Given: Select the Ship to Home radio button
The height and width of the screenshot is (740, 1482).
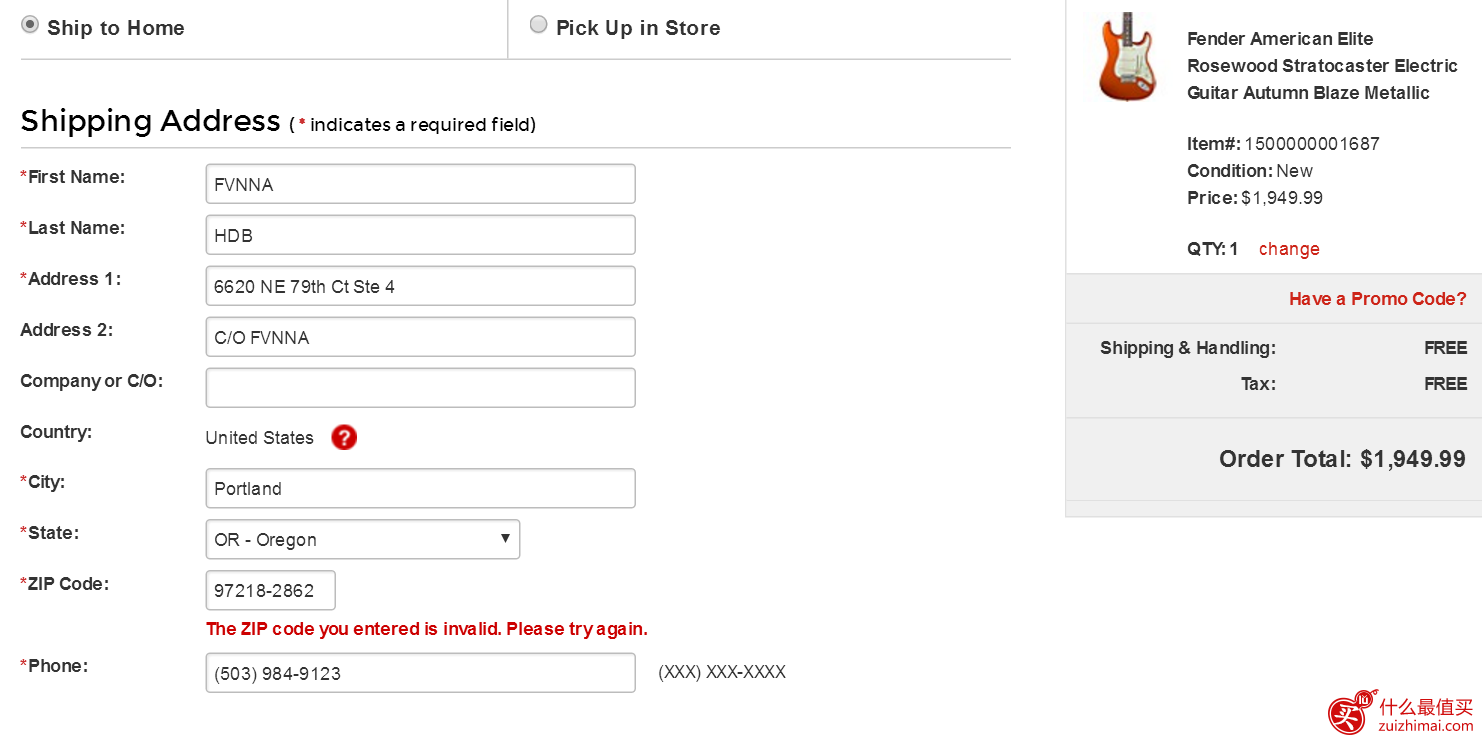Looking at the screenshot, I should 30,24.
